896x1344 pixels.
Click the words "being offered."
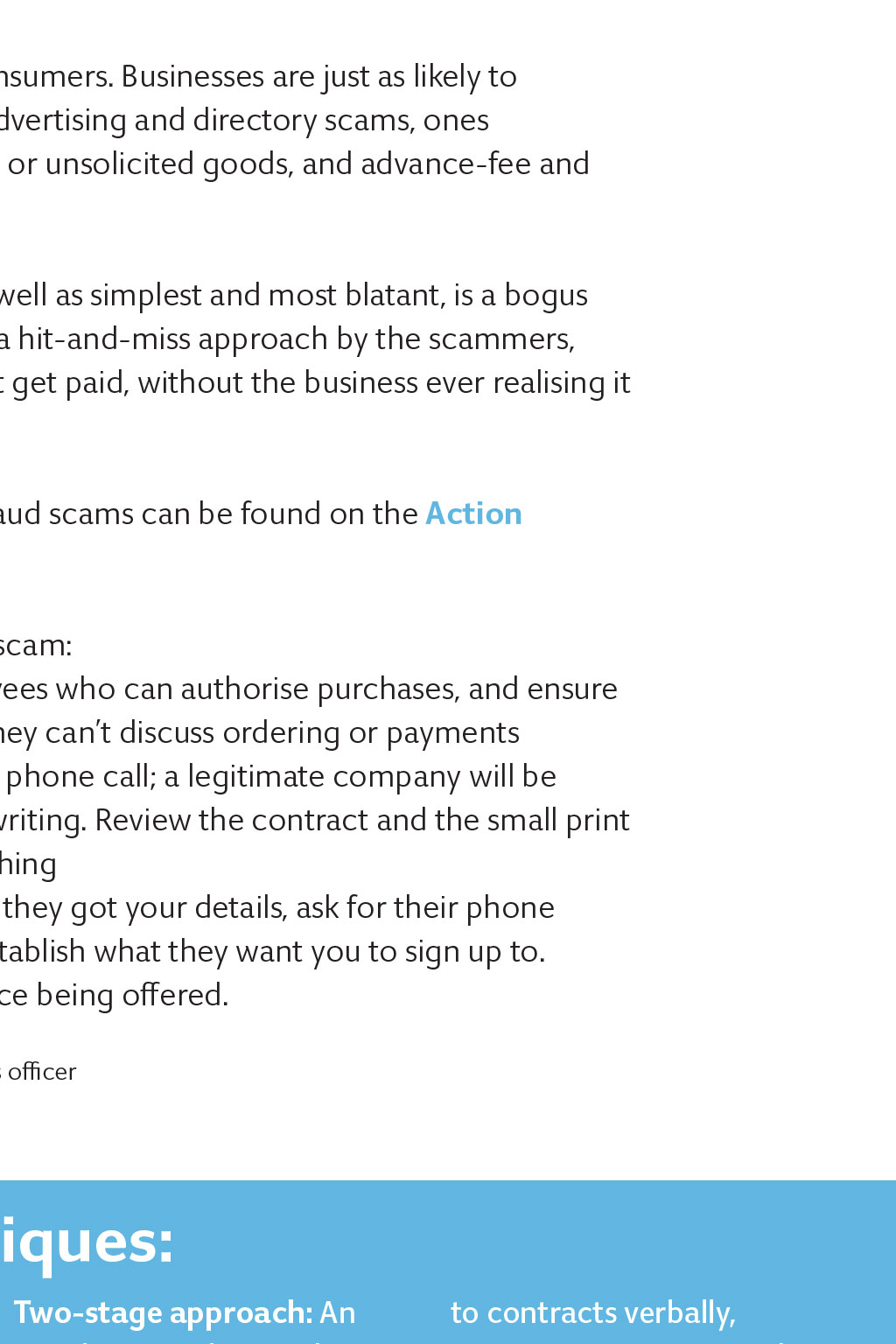click(x=132, y=996)
